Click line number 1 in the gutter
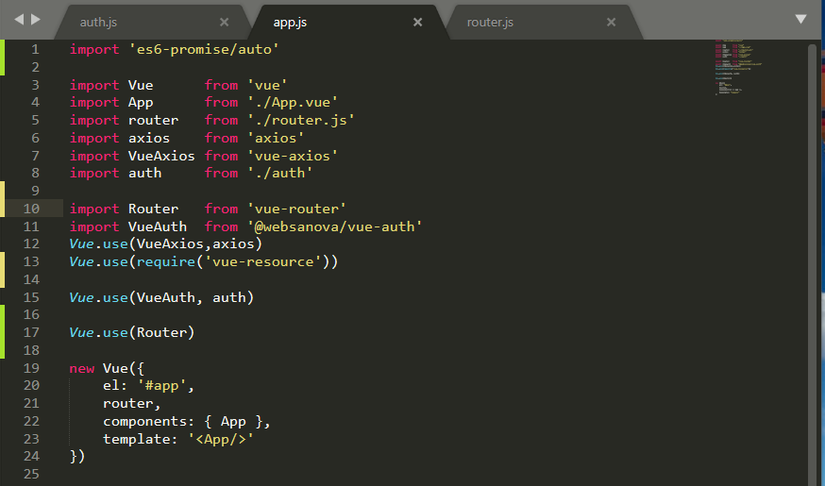The width and height of the screenshot is (825, 486). pos(35,49)
